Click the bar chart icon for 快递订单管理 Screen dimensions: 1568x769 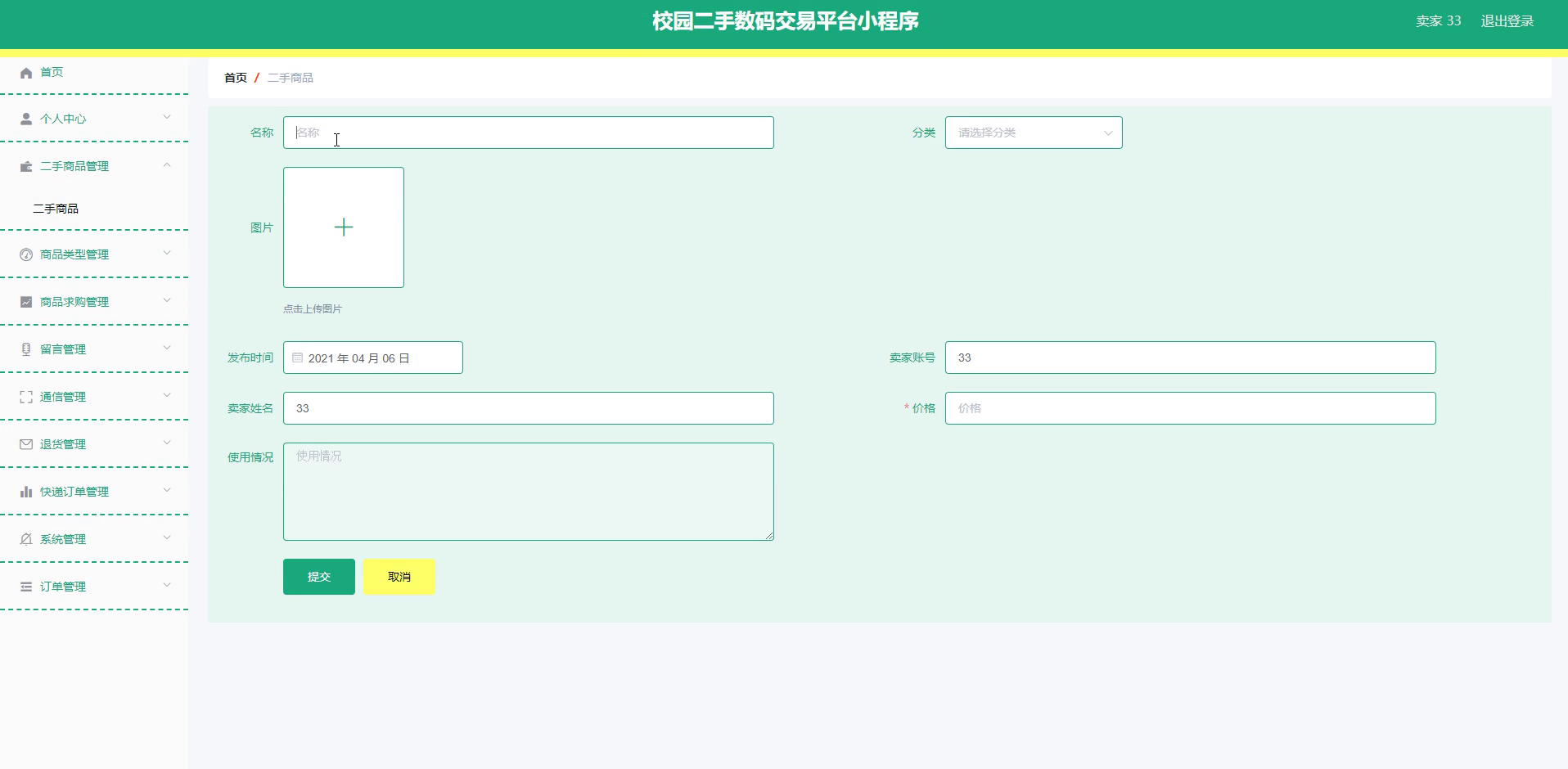pyautogui.click(x=26, y=492)
